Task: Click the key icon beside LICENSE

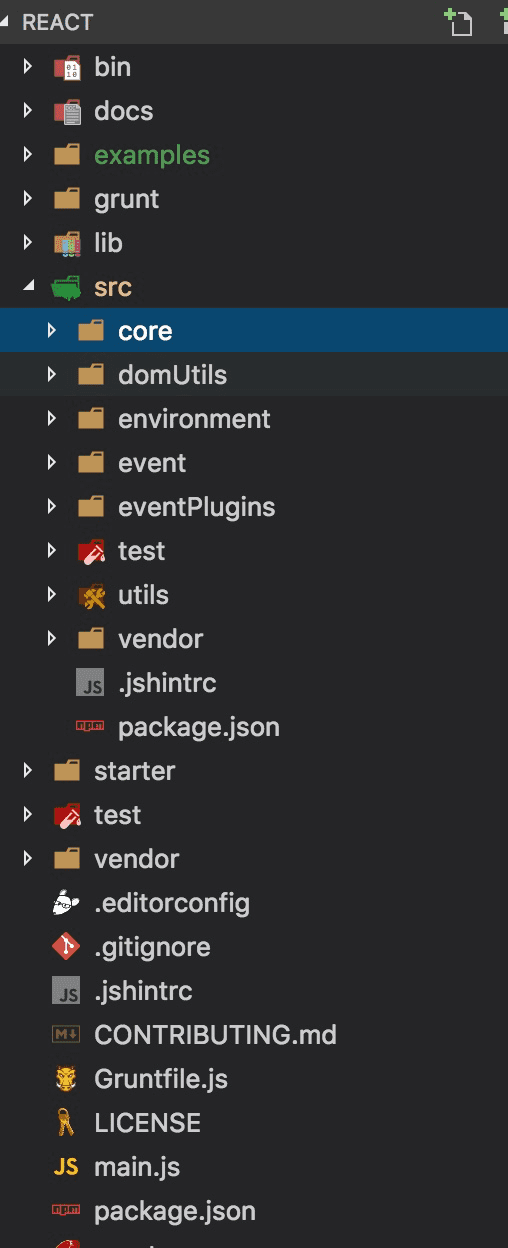Action: tap(67, 1123)
